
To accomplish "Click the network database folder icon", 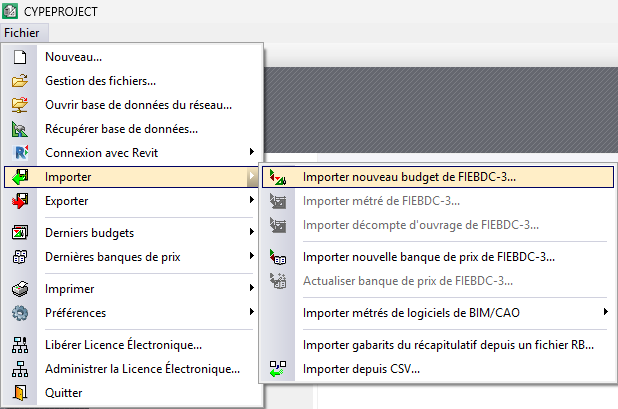I will click(x=20, y=105).
